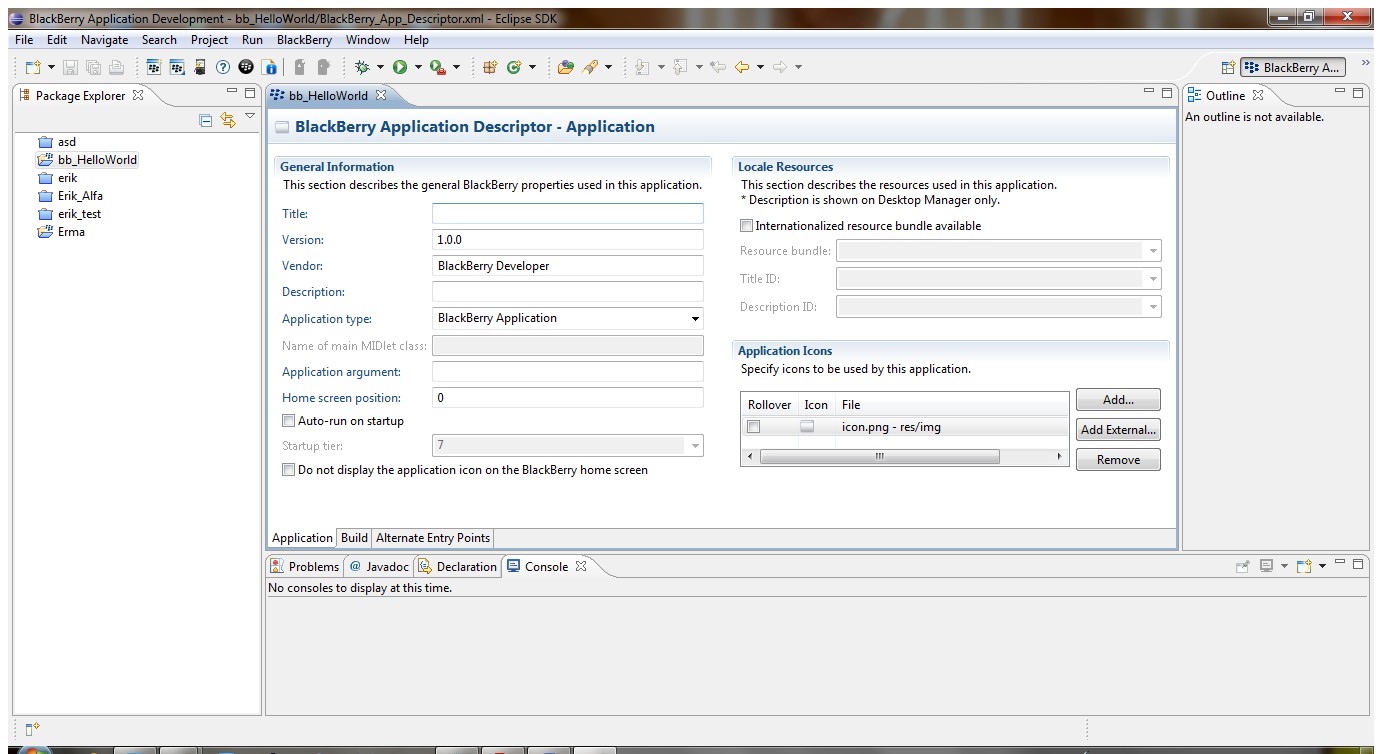Click the Add External... button

[x=1118, y=430]
